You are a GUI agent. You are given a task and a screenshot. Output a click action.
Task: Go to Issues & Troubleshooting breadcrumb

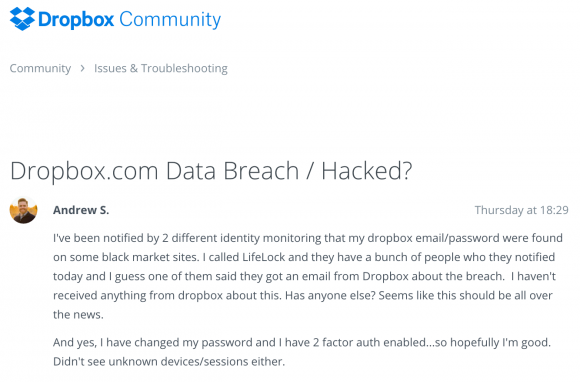click(x=161, y=68)
